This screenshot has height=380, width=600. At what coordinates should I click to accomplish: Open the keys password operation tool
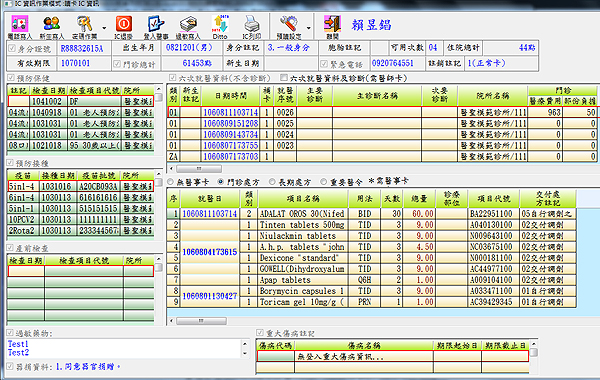pyautogui.click(x=84, y=24)
